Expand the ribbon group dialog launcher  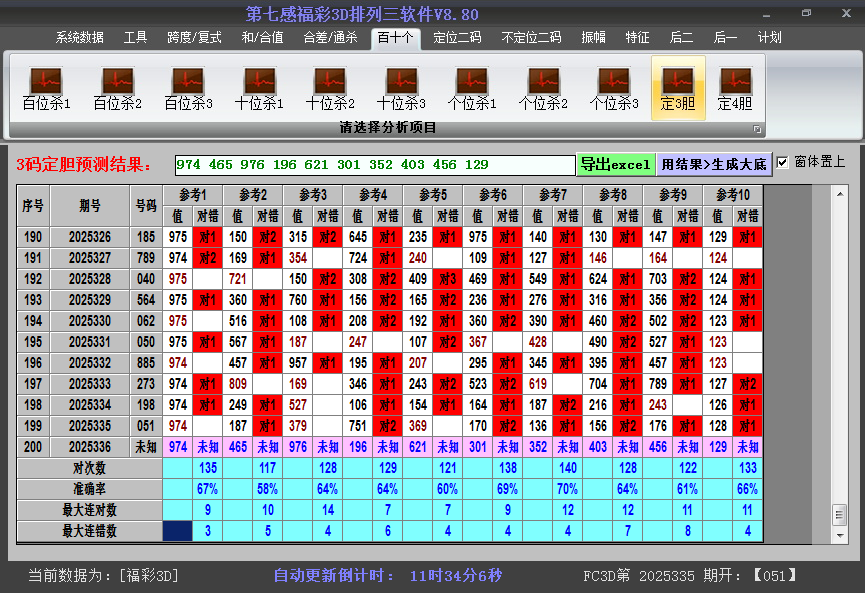[x=757, y=129]
